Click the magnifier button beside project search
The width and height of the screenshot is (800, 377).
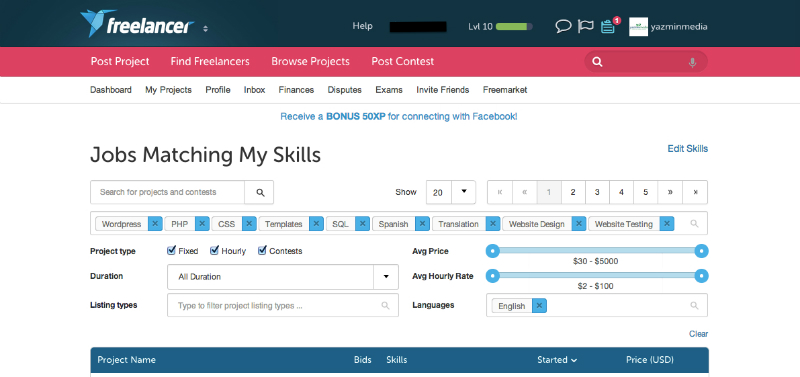(x=260, y=192)
